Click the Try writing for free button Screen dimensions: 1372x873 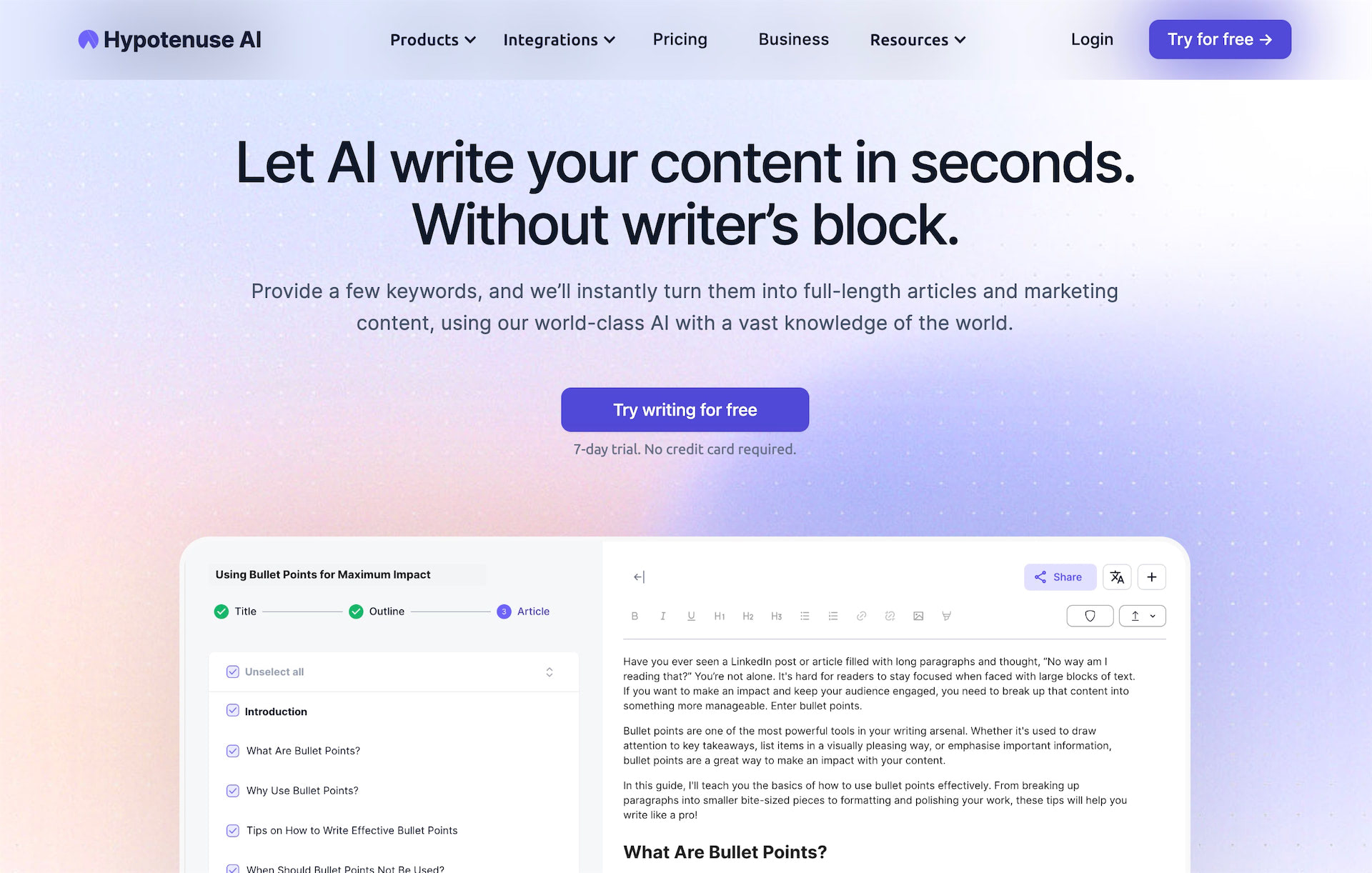[x=685, y=409]
